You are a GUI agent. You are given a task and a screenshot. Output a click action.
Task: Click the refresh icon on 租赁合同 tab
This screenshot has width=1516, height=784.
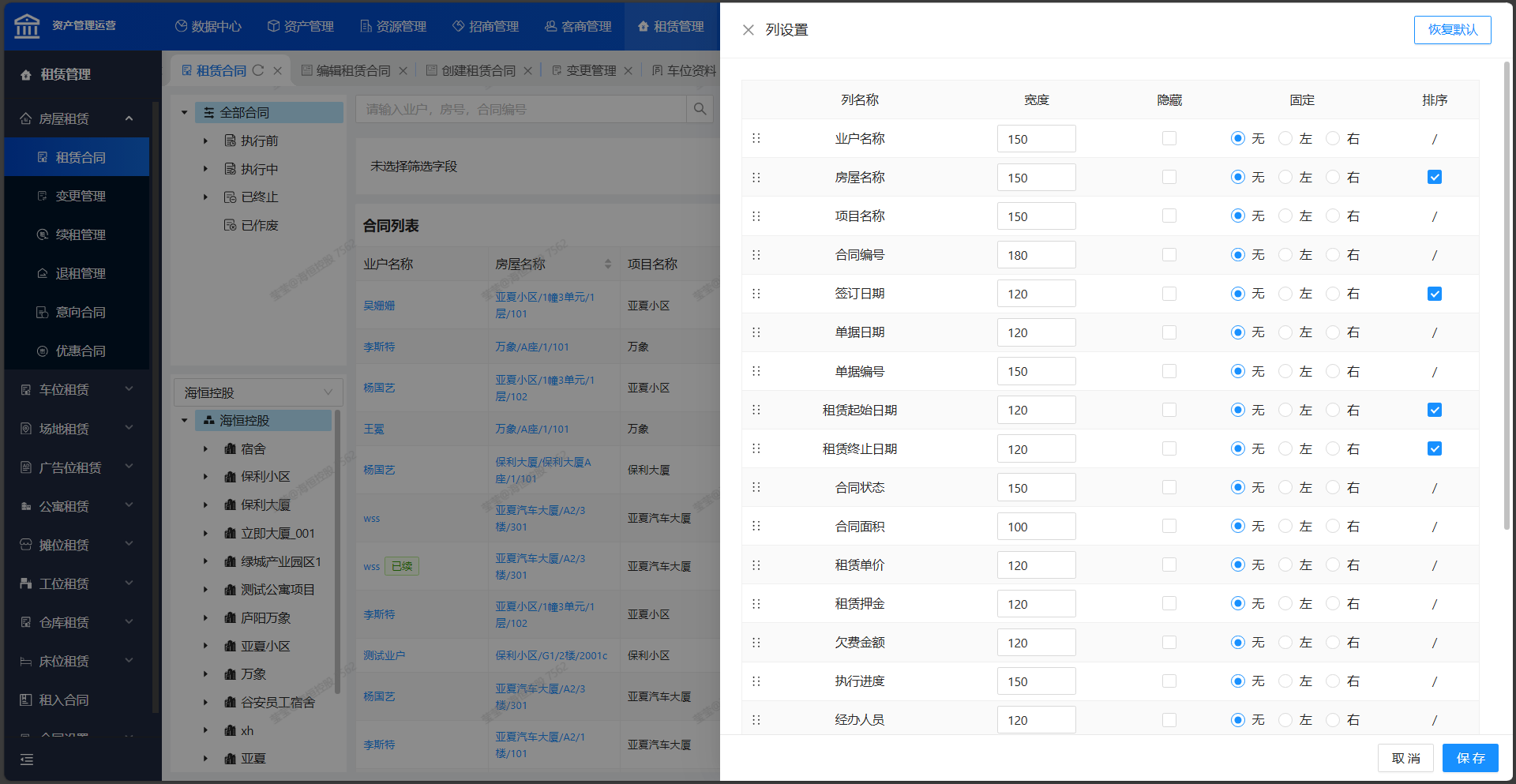(258, 70)
